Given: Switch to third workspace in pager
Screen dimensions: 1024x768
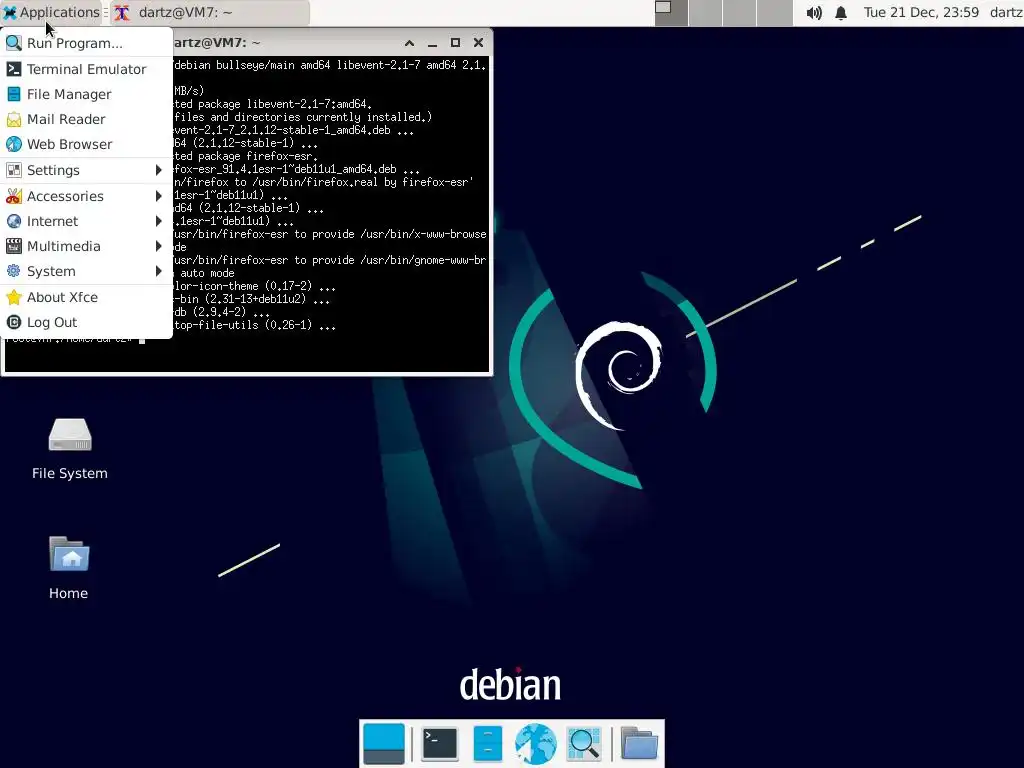Looking at the screenshot, I should click(x=740, y=13).
